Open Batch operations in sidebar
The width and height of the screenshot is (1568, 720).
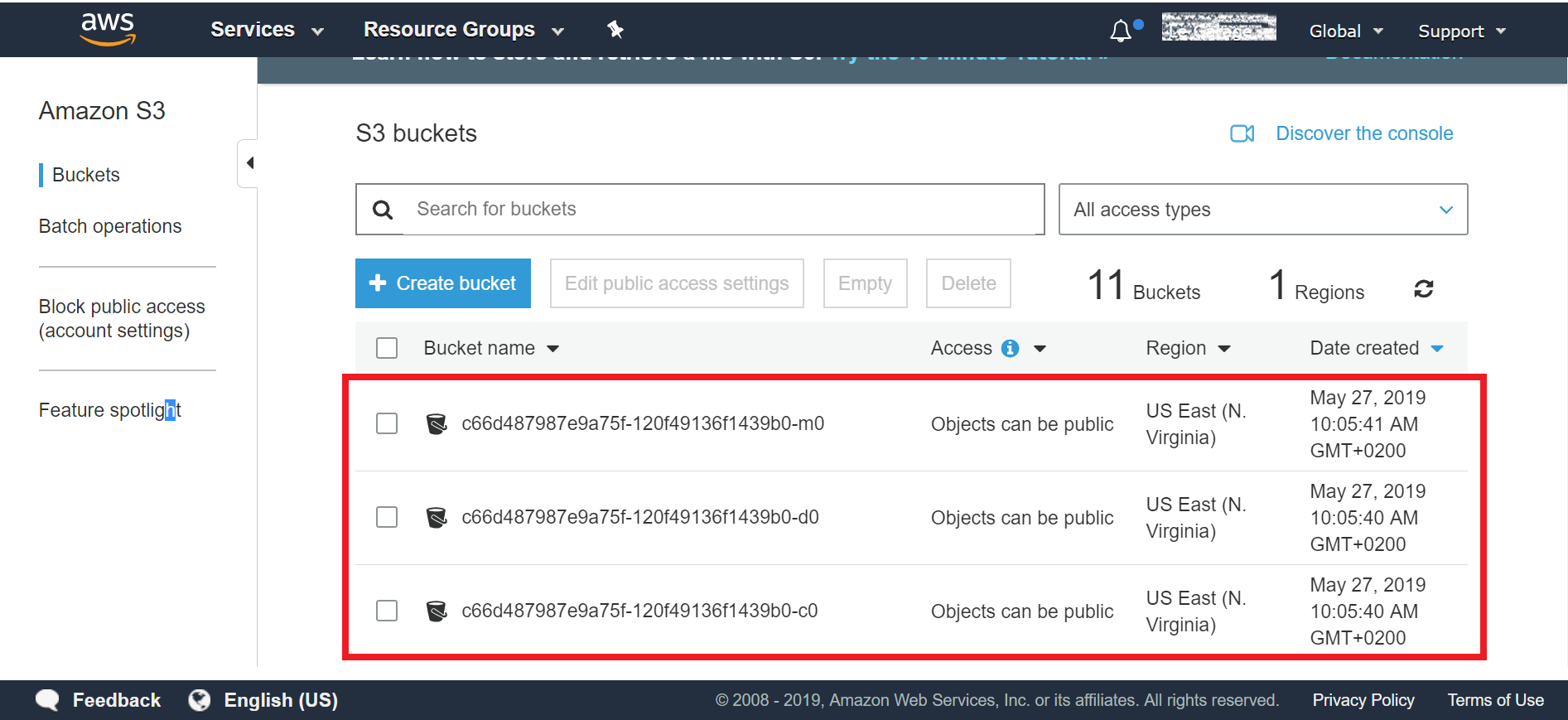click(110, 226)
